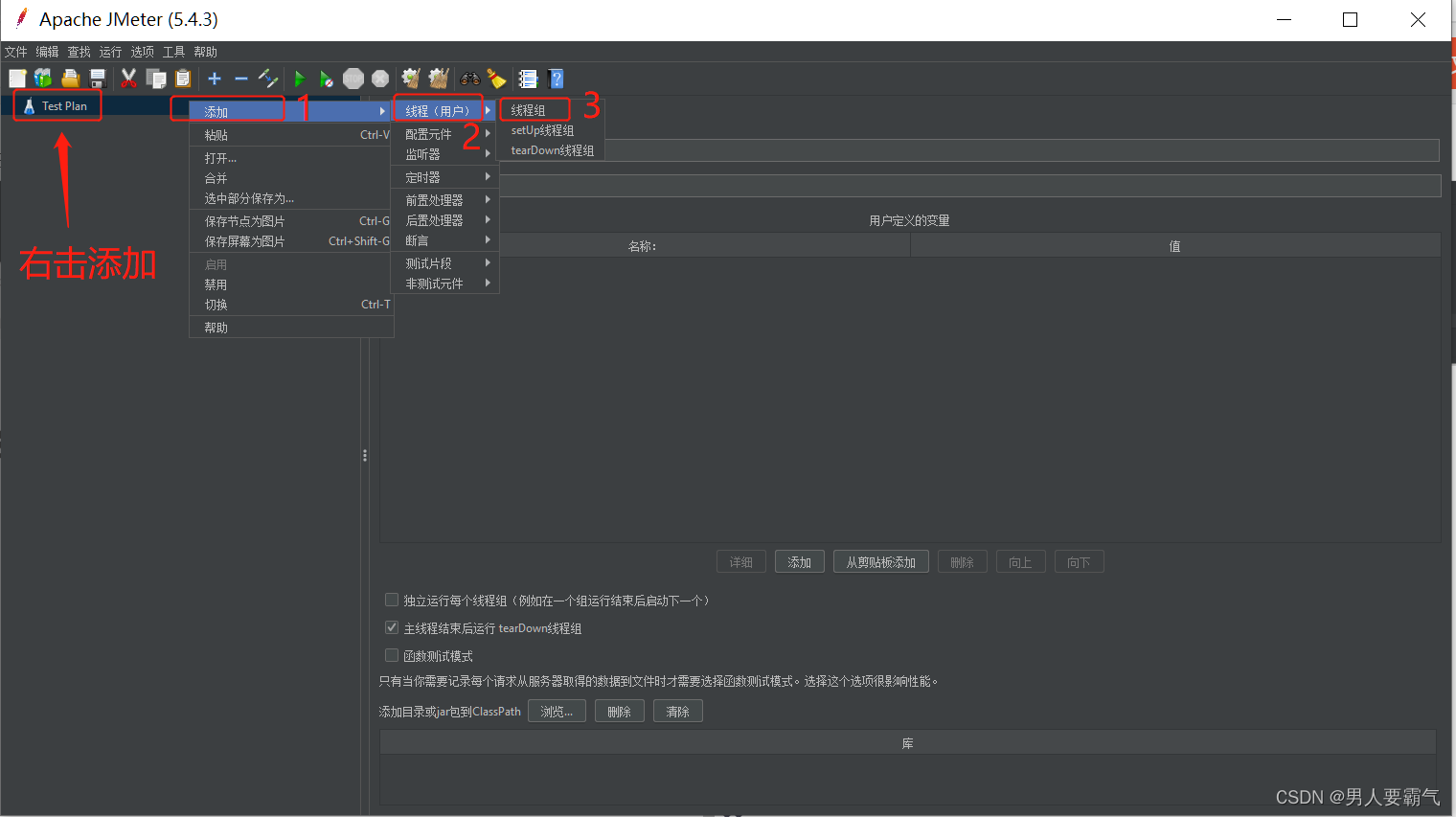The height and width of the screenshot is (817, 1456).
Task: Choose setUp线程组 from the submenu
Action: (551, 130)
